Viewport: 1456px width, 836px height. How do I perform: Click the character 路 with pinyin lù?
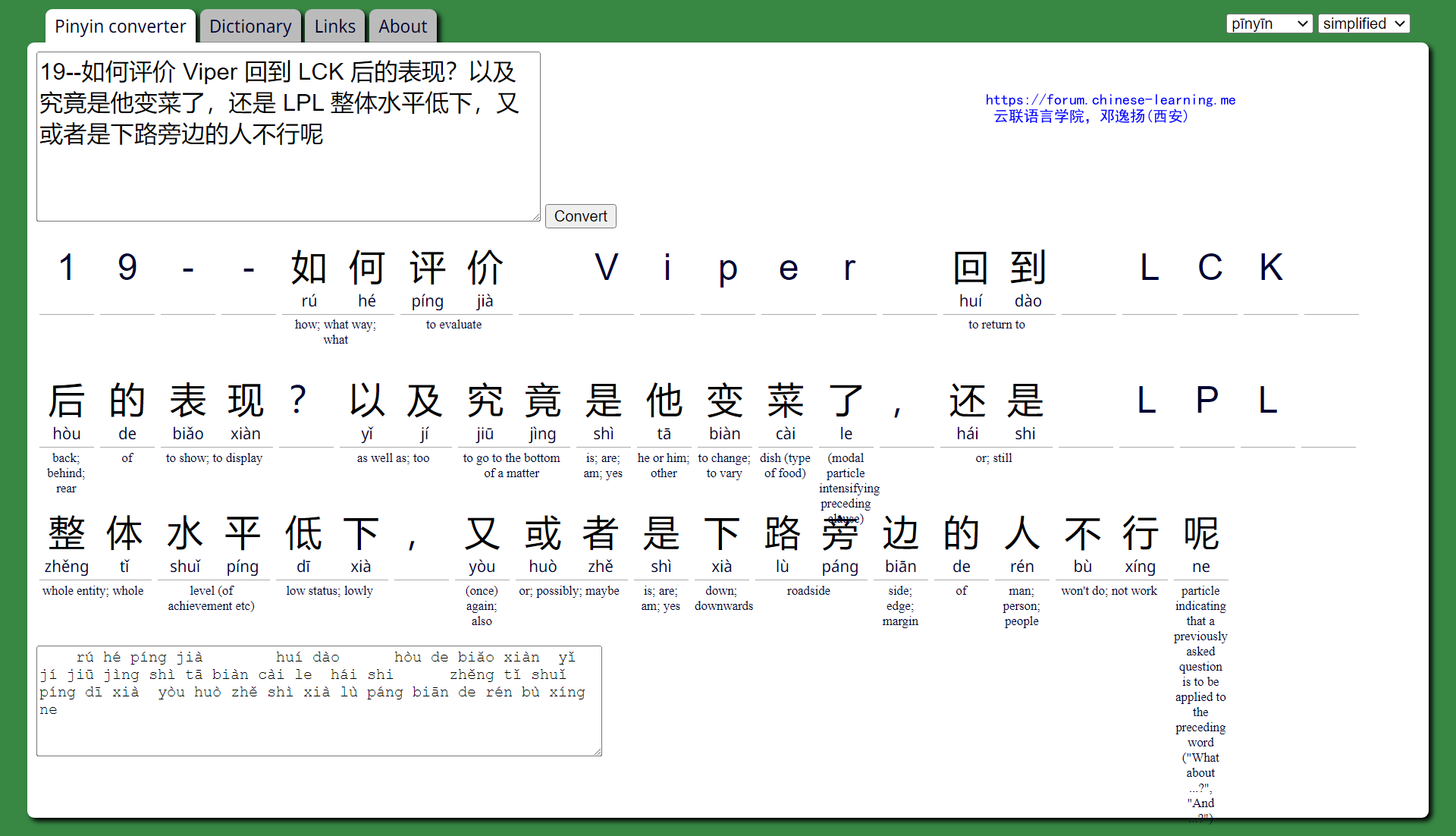click(783, 533)
